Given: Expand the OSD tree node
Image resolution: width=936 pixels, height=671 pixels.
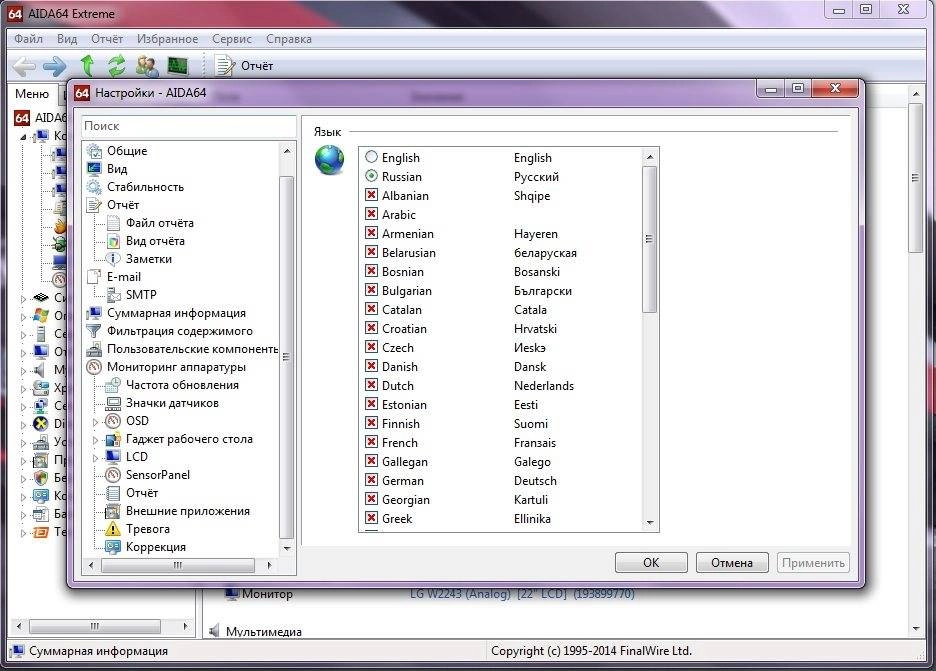Looking at the screenshot, I should click(x=95, y=422).
